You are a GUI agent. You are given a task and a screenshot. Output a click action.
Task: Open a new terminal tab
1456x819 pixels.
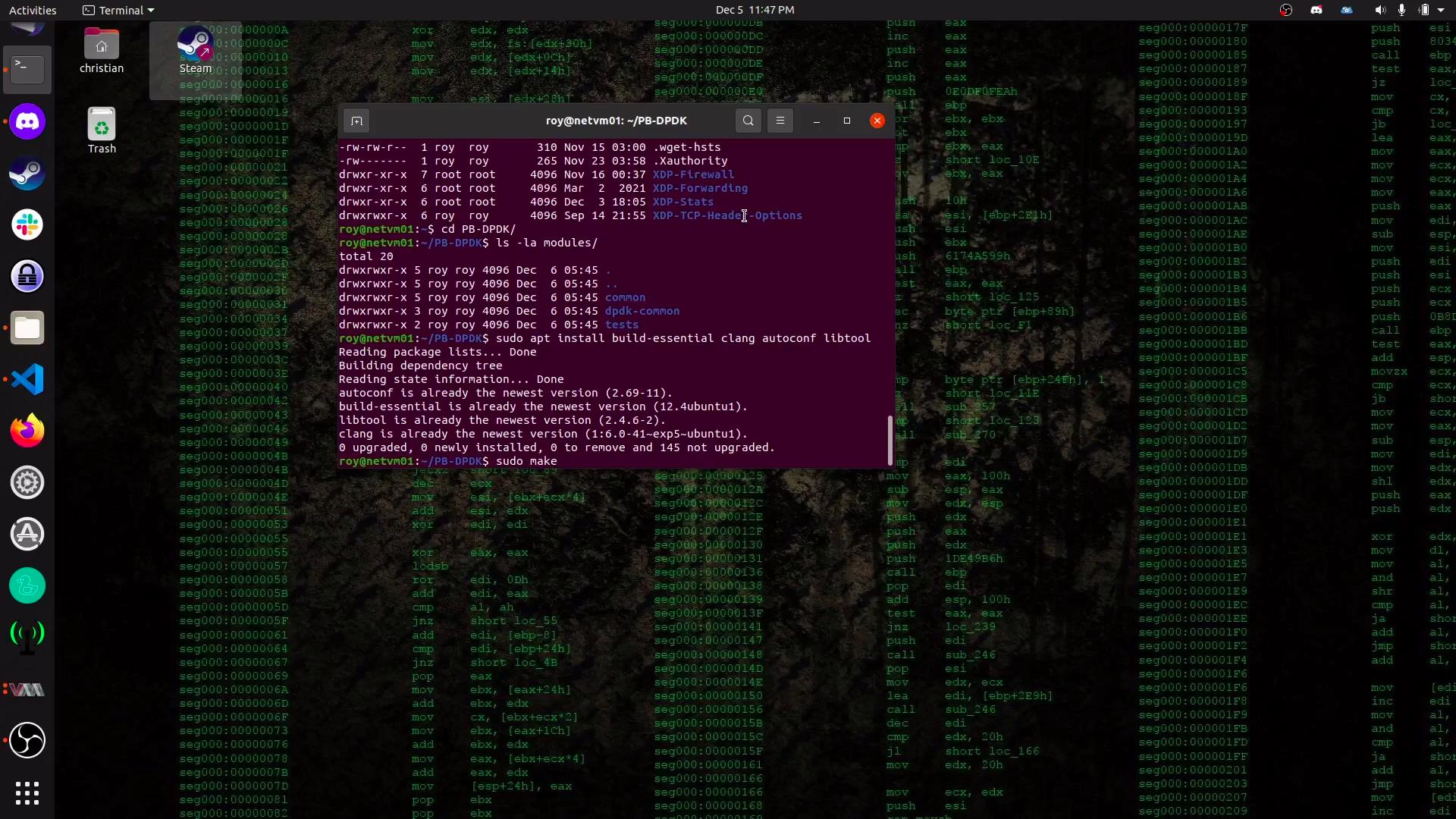tap(356, 121)
